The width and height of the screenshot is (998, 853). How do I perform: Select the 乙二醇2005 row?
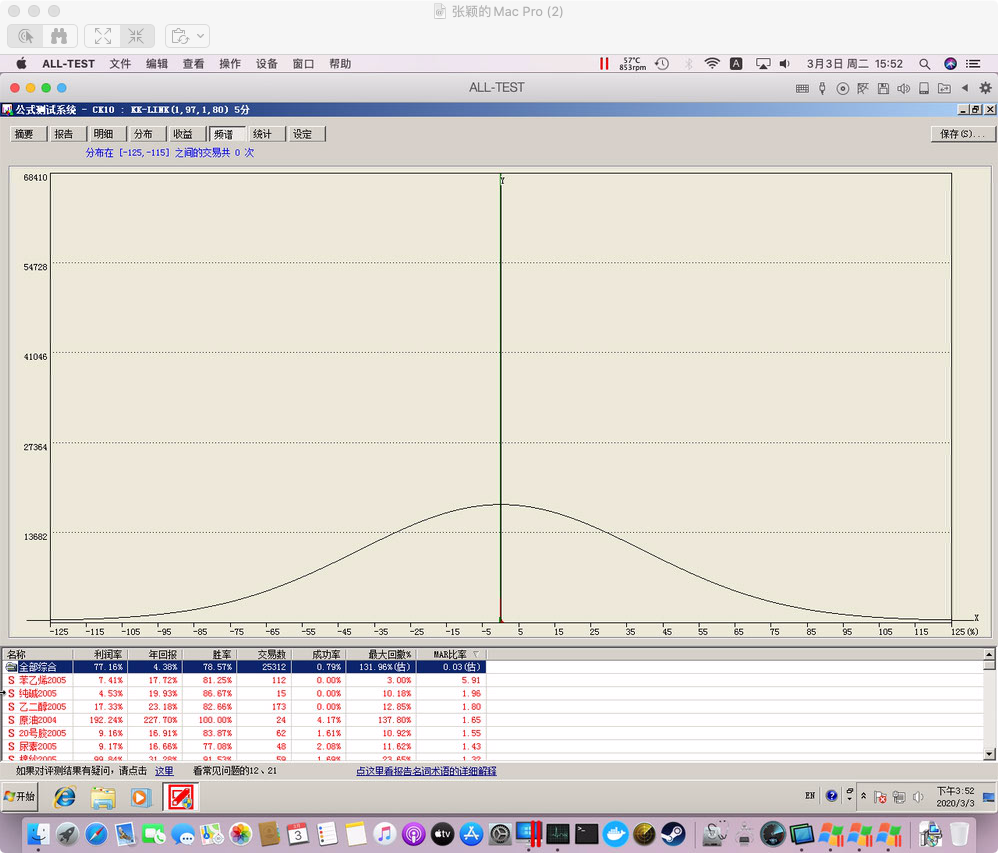pyautogui.click(x=245, y=707)
